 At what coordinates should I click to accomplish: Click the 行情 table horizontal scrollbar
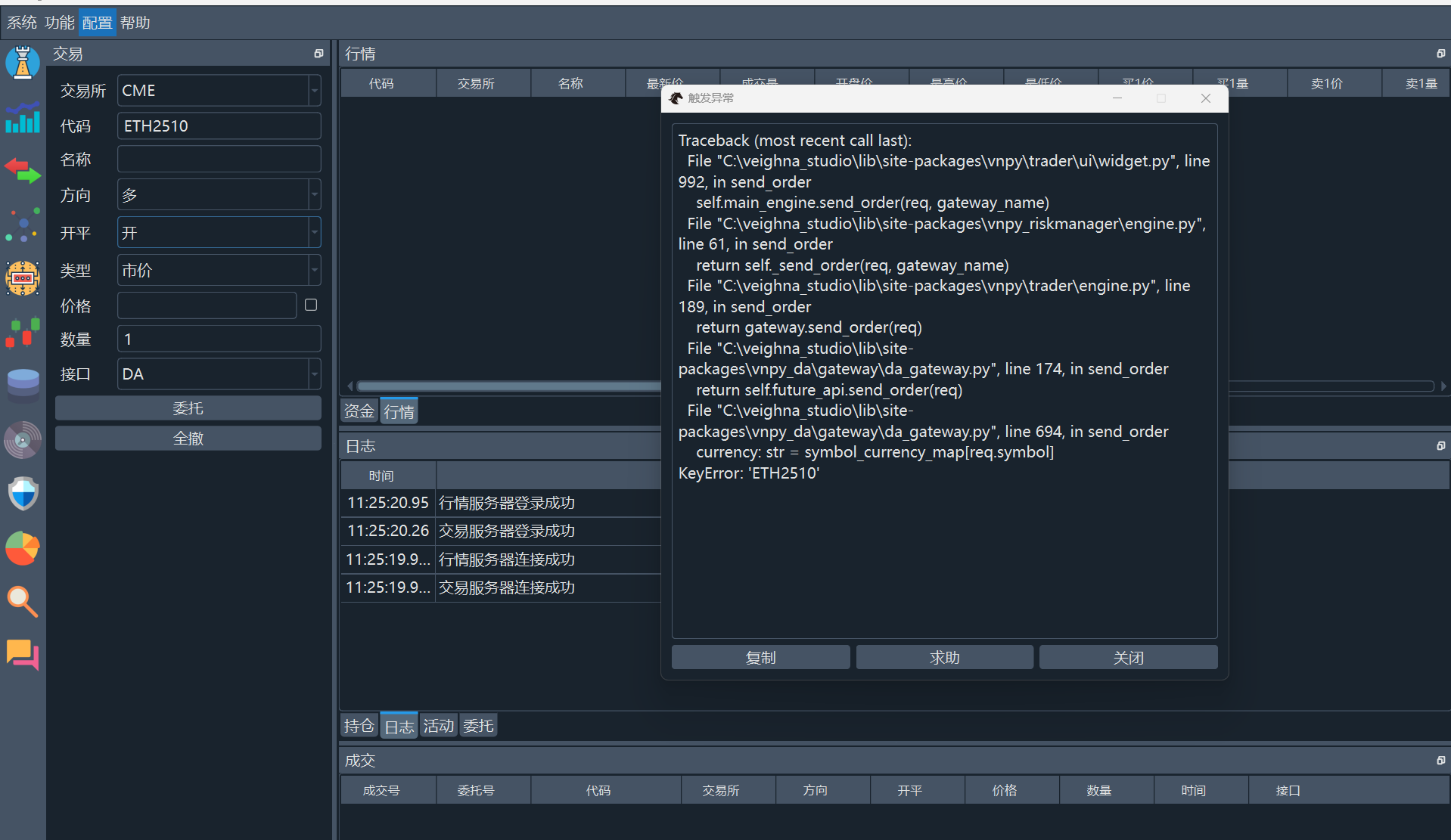[x=507, y=386]
